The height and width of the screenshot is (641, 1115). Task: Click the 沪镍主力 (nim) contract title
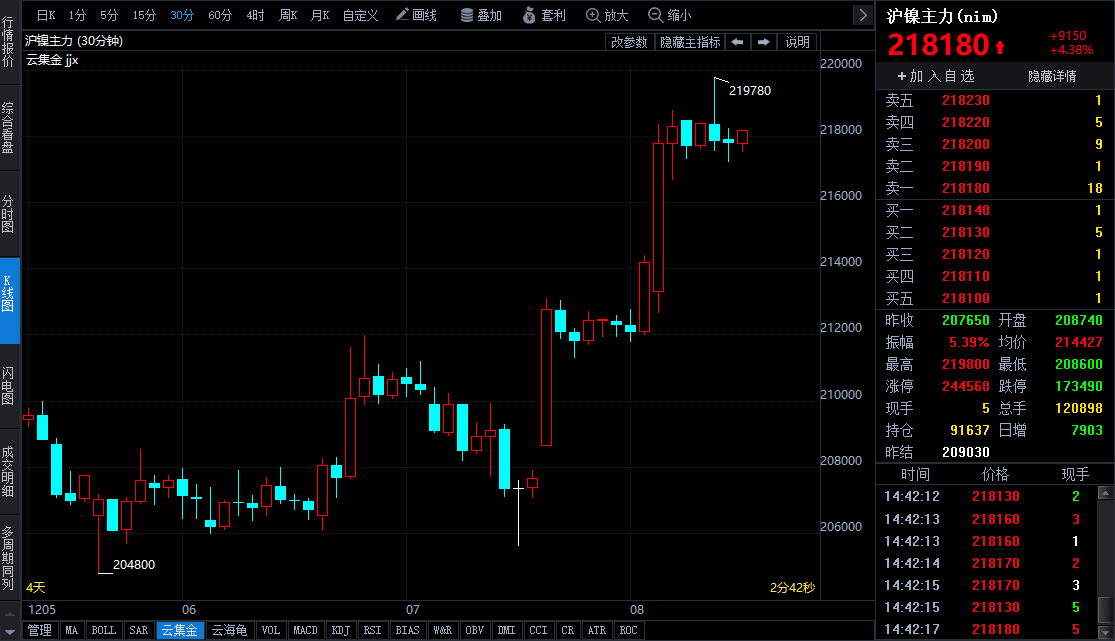tap(942, 16)
